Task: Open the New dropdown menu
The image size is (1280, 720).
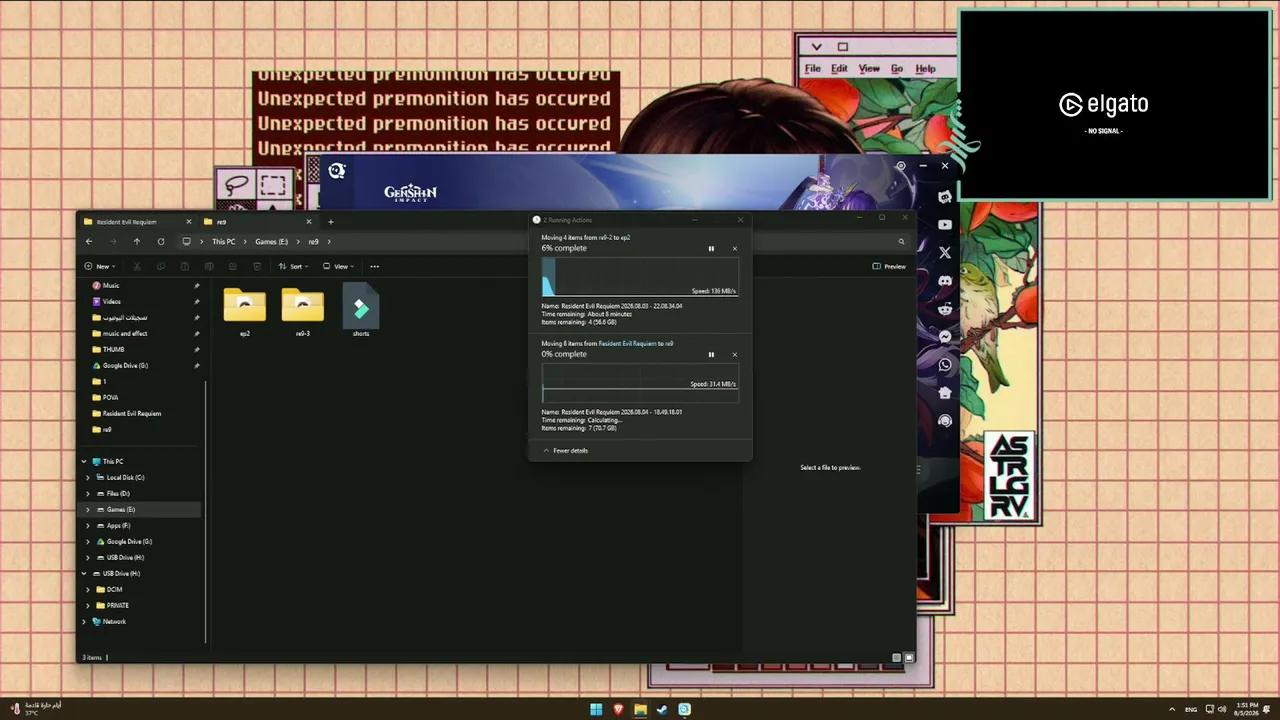Action: [x=100, y=266]
